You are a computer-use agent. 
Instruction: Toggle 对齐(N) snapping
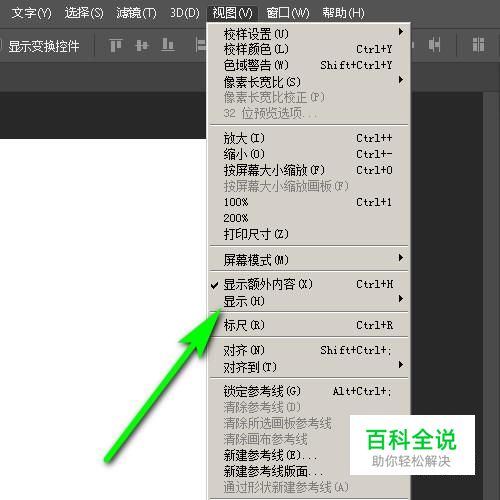tap(309, 350)
